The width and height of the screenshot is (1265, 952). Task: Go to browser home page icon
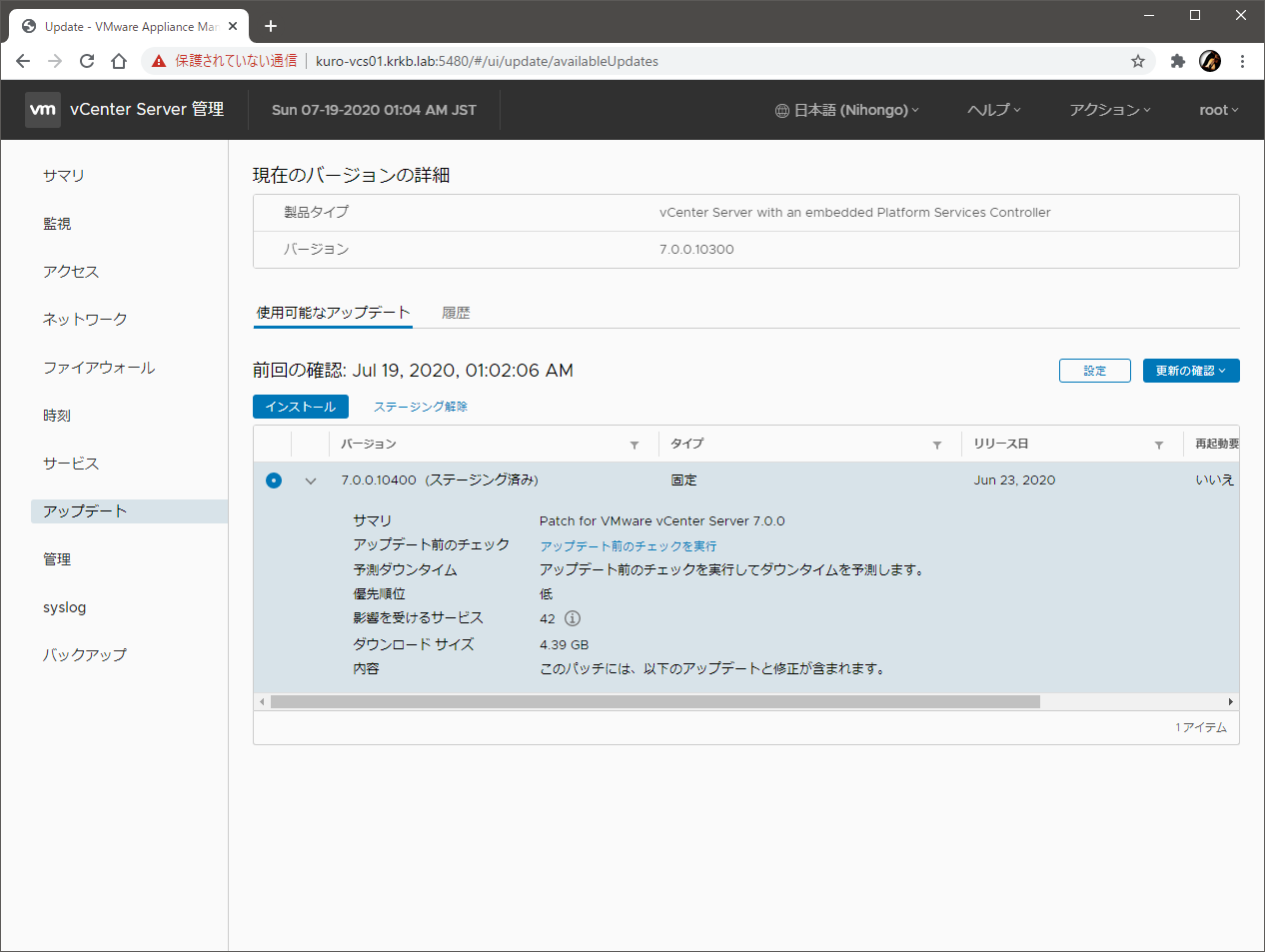click(119, 61)
